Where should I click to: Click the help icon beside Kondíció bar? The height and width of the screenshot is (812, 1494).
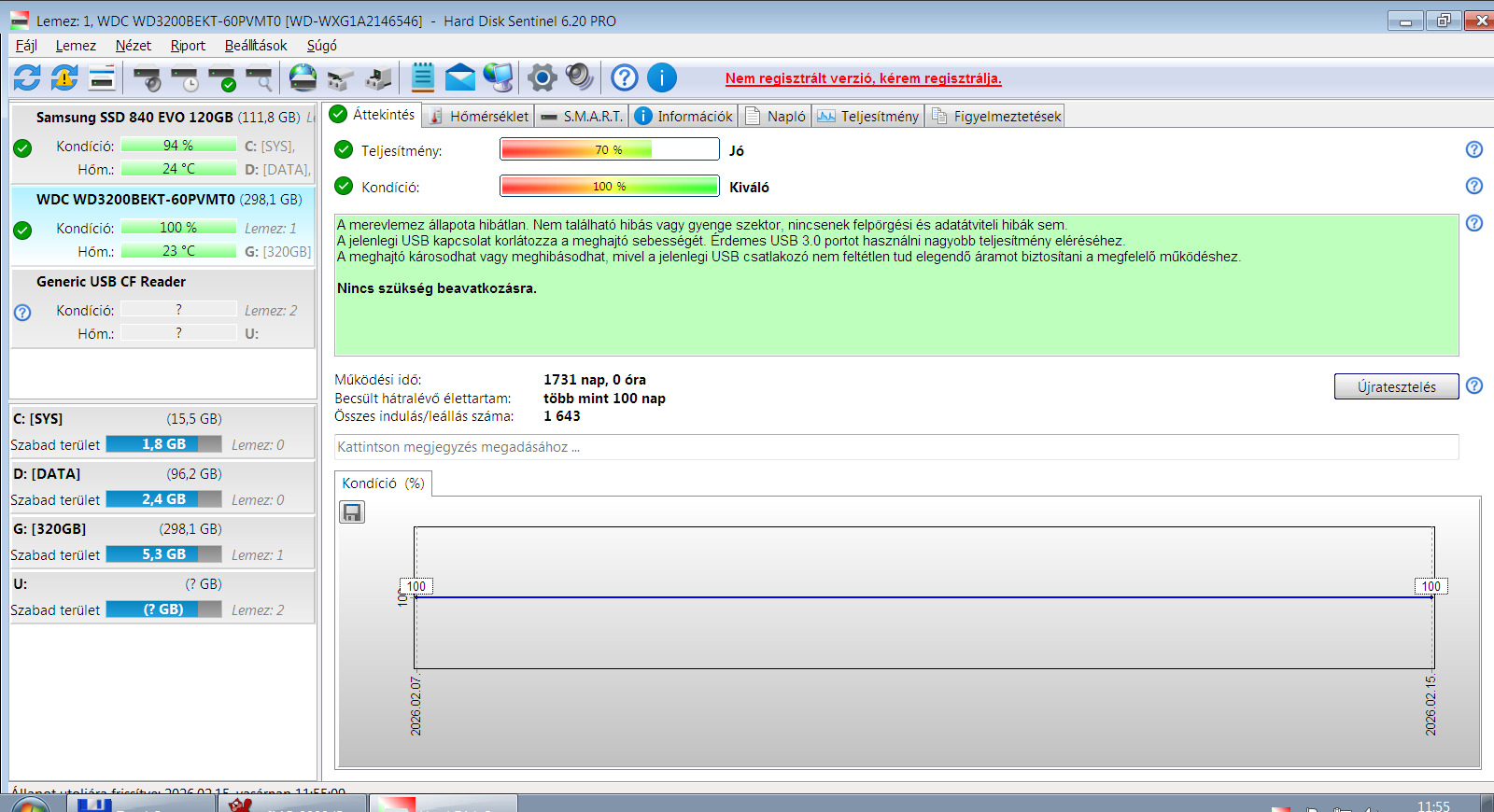pyautogui.click(x=1474, y=186)
